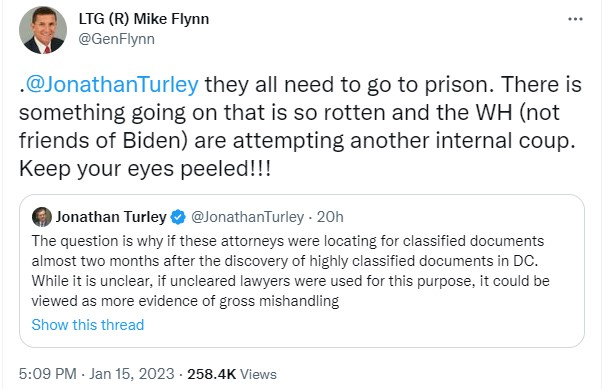The width and height of the screenshot is (603, 389).
Task: Click the gray @JonathanTurley handle in the quoted tweet
Action: (x=248, y=217)
